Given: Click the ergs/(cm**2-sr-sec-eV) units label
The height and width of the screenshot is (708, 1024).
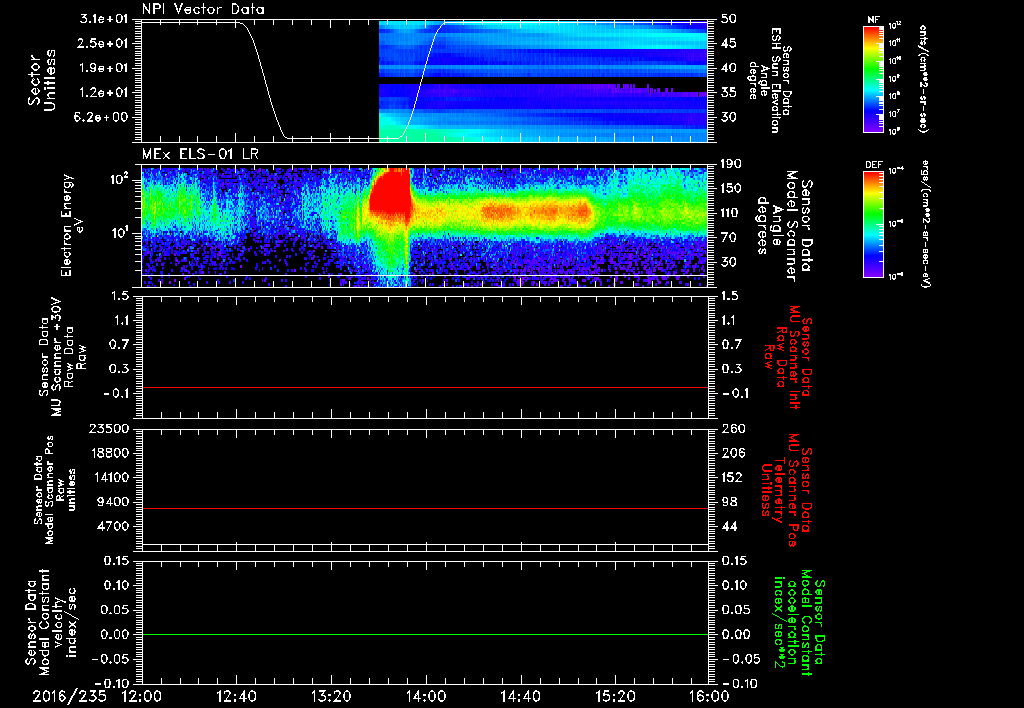Looking at the screenshot, I should tap(926, 224).
